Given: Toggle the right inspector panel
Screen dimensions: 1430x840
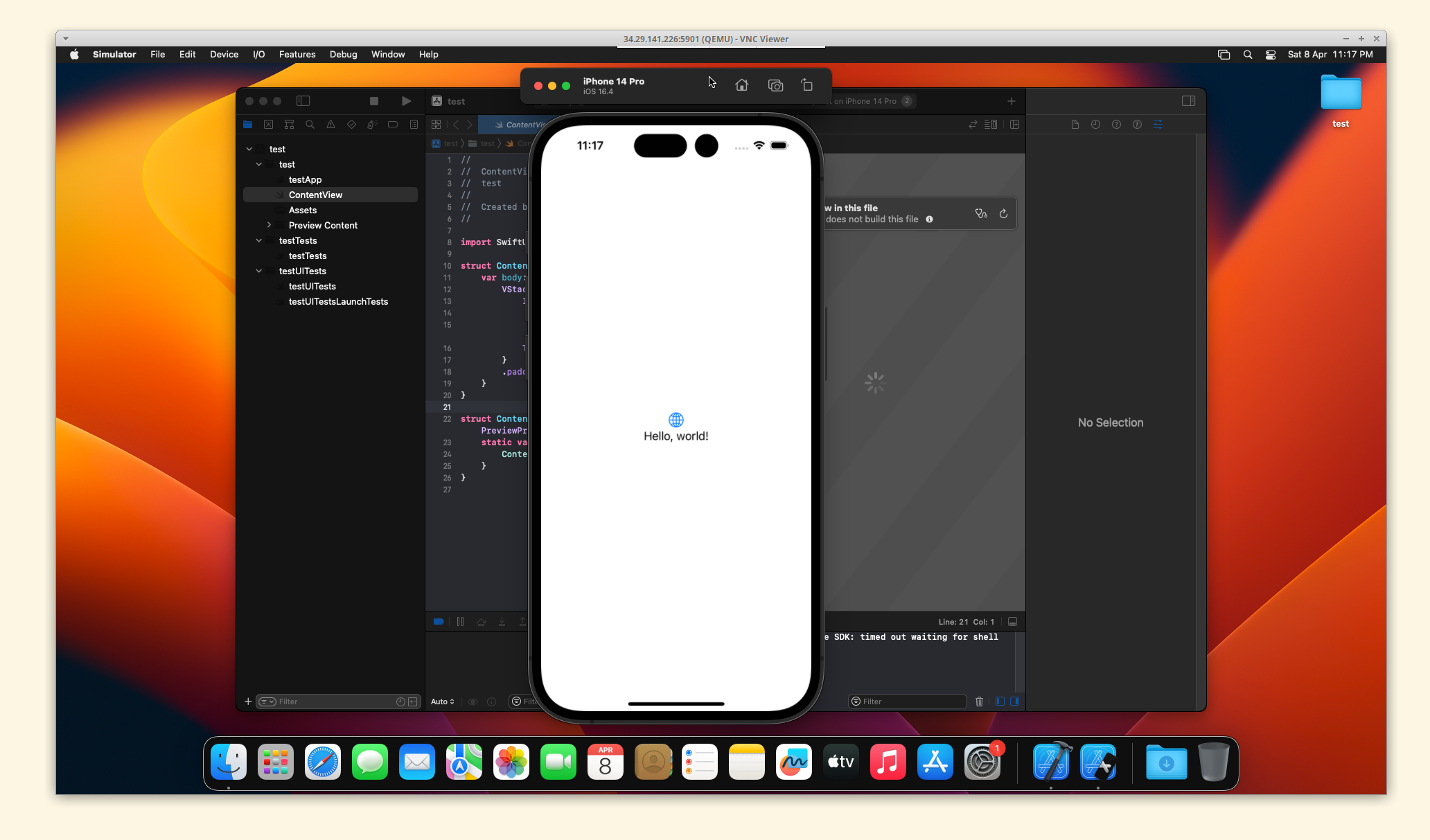Looking at the screenshot, I should 1188,101.
